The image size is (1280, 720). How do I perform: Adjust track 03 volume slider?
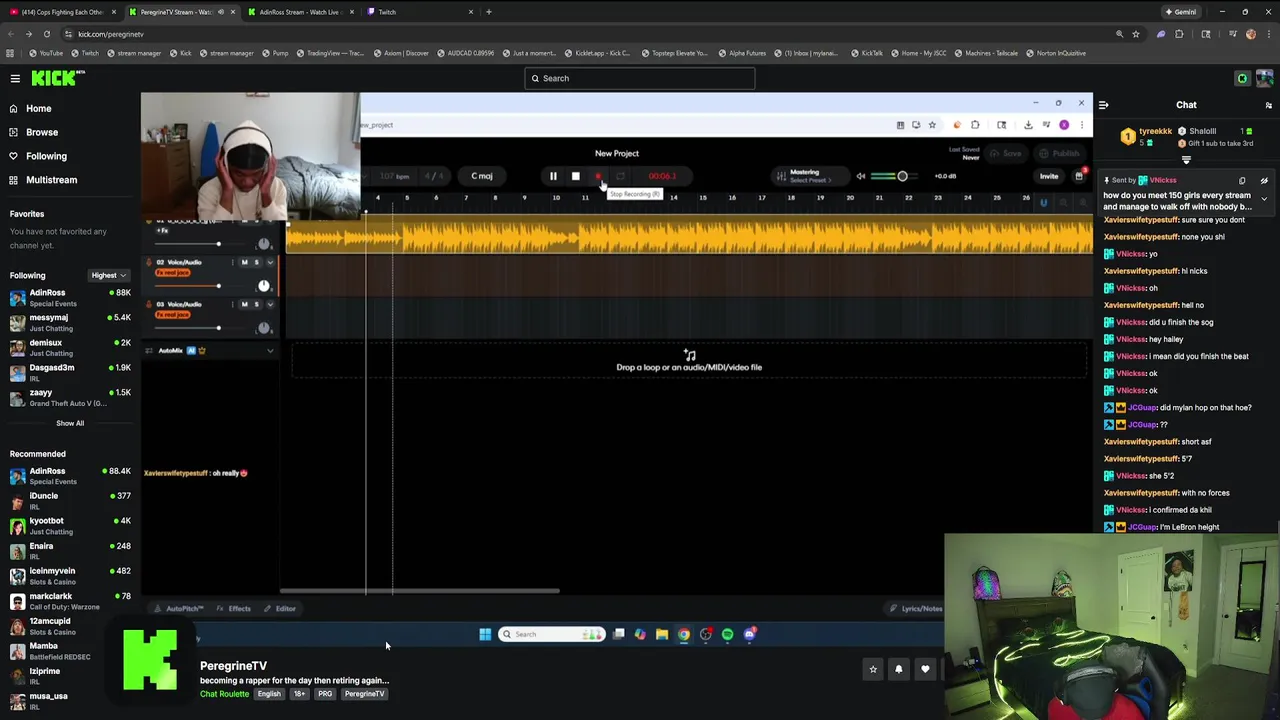[x=218, y=328]
